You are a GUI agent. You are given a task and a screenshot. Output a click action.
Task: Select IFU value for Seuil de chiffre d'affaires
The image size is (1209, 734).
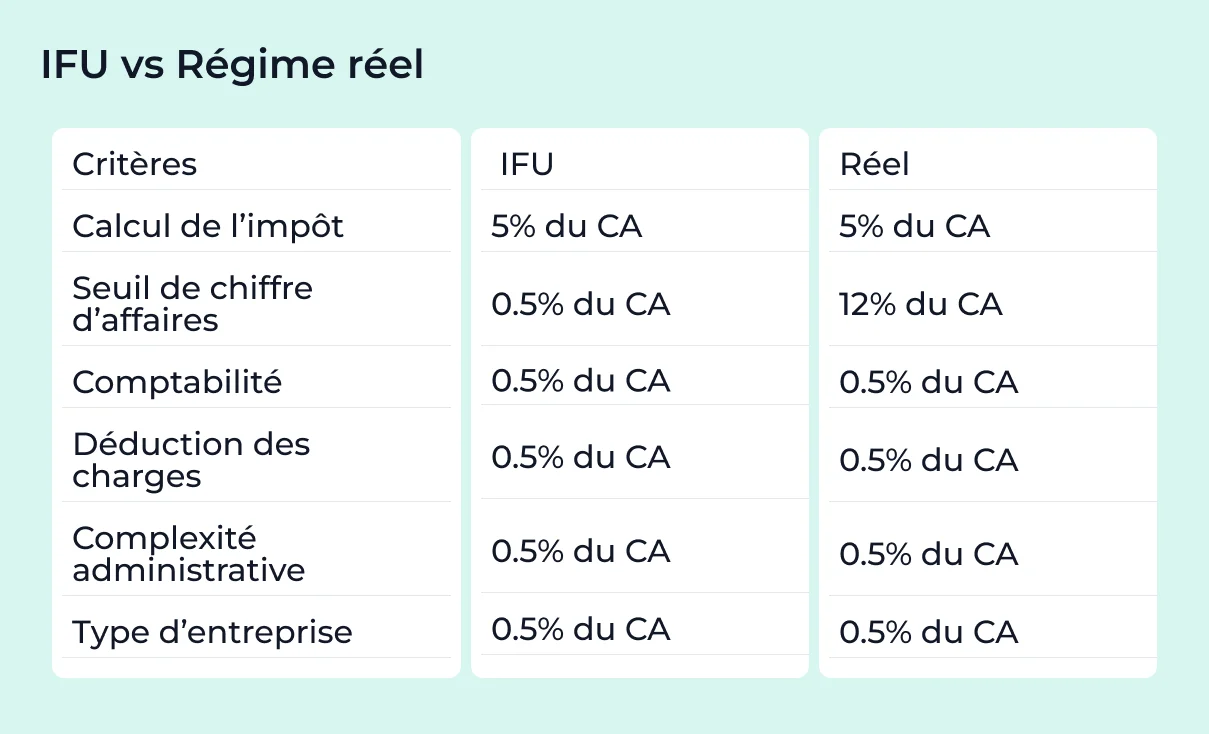click(x=580, y=304)
